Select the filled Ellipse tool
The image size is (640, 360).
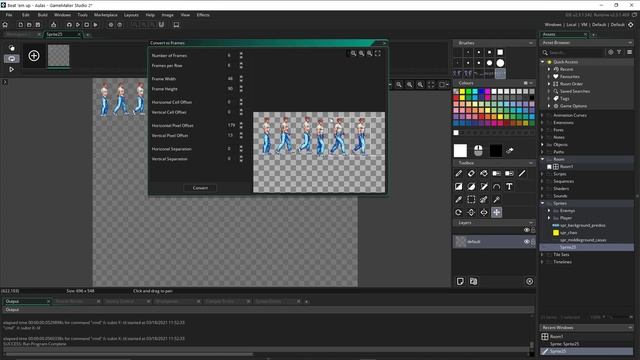(471, 187)
